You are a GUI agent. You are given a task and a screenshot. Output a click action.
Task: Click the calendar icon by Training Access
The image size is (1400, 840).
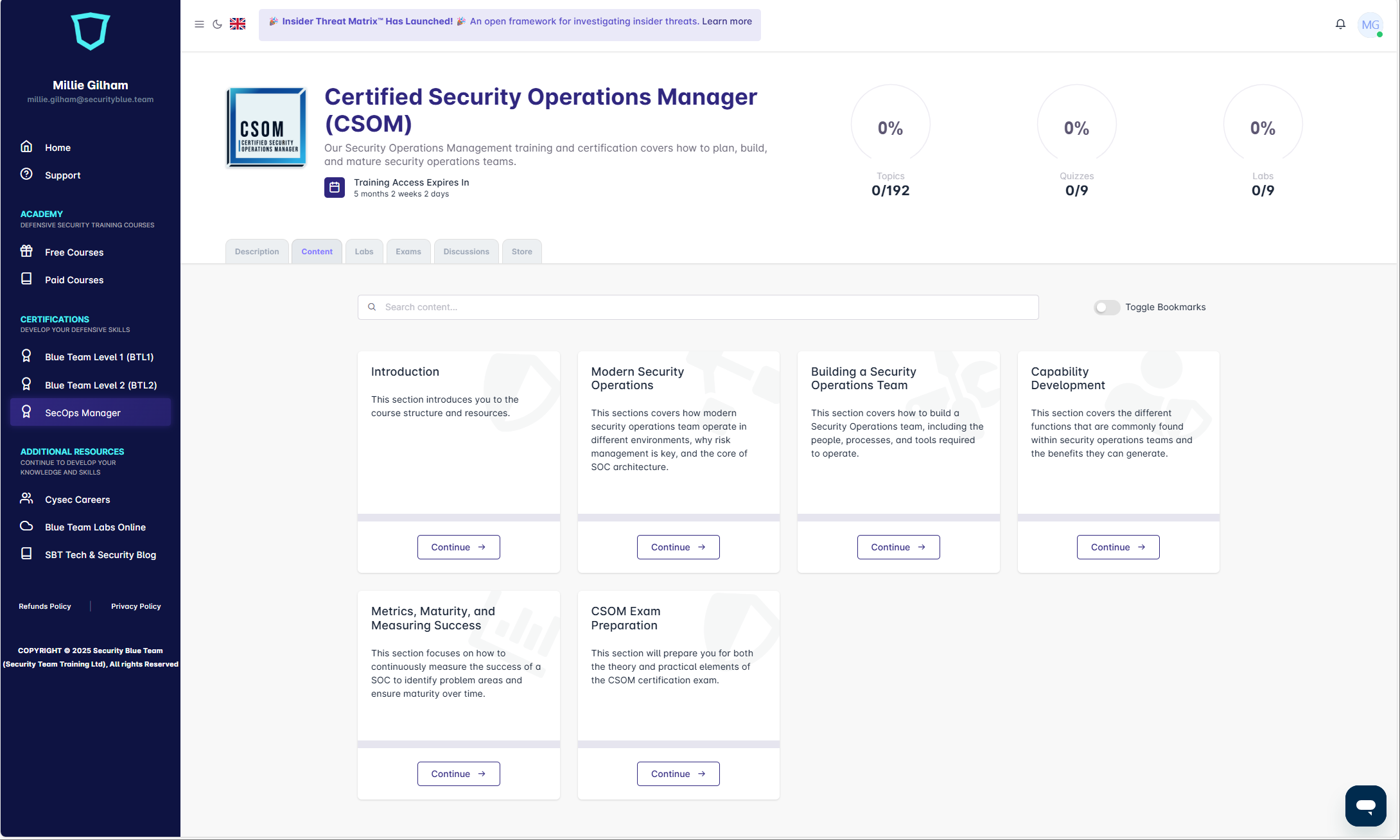tap(335, 188)
